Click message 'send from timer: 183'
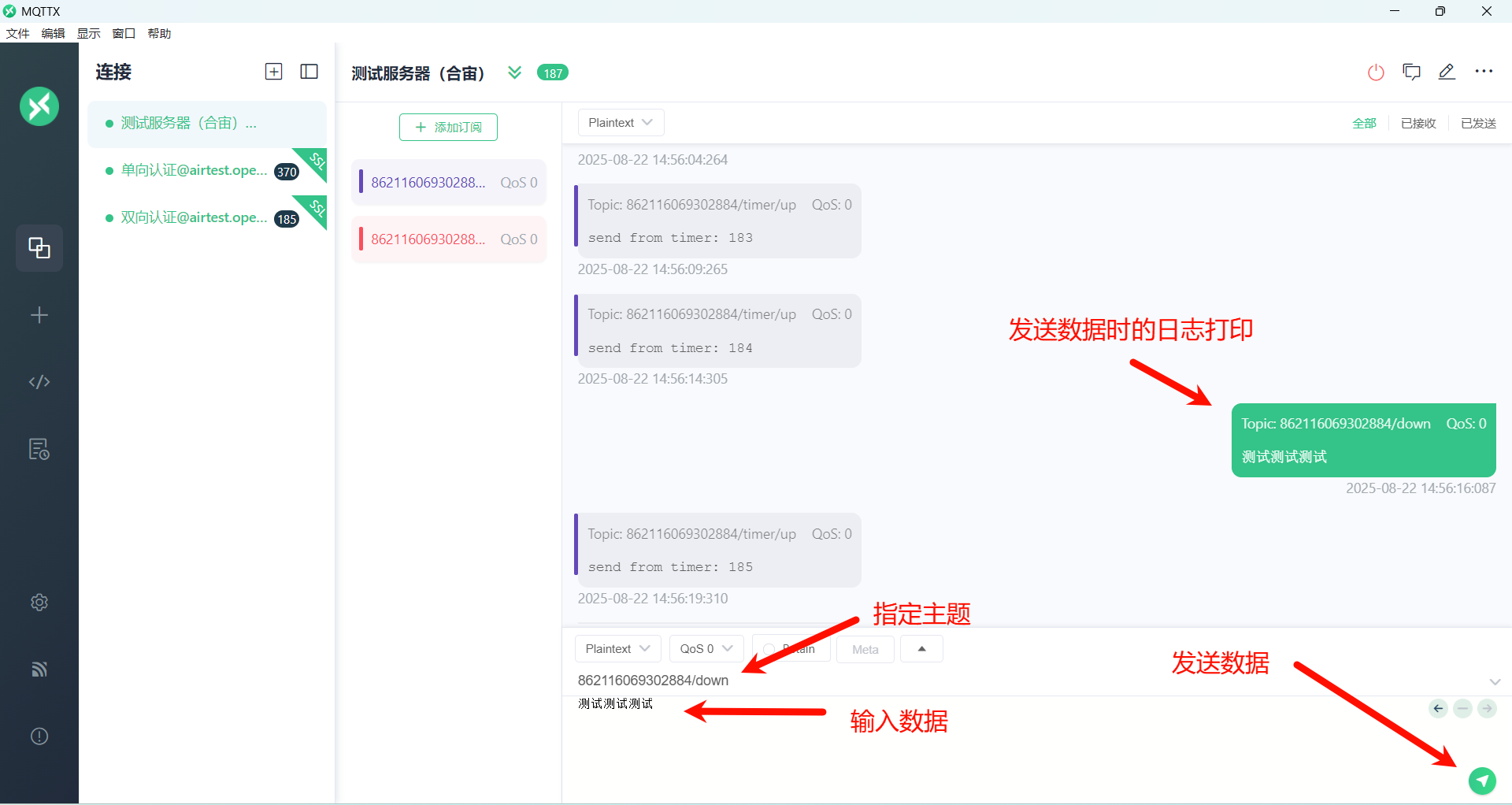This screenshot has width=1512, height=805. pyautogui.click(x=717, y=221)
